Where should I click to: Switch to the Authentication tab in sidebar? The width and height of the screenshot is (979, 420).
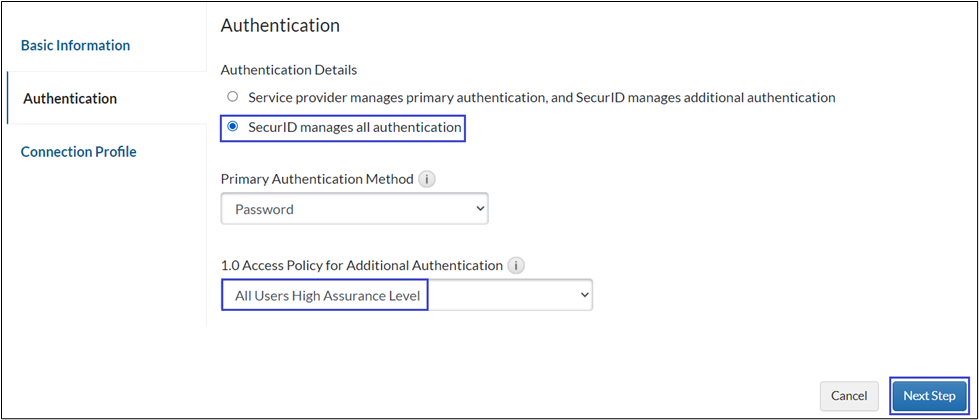pos(70,98)
